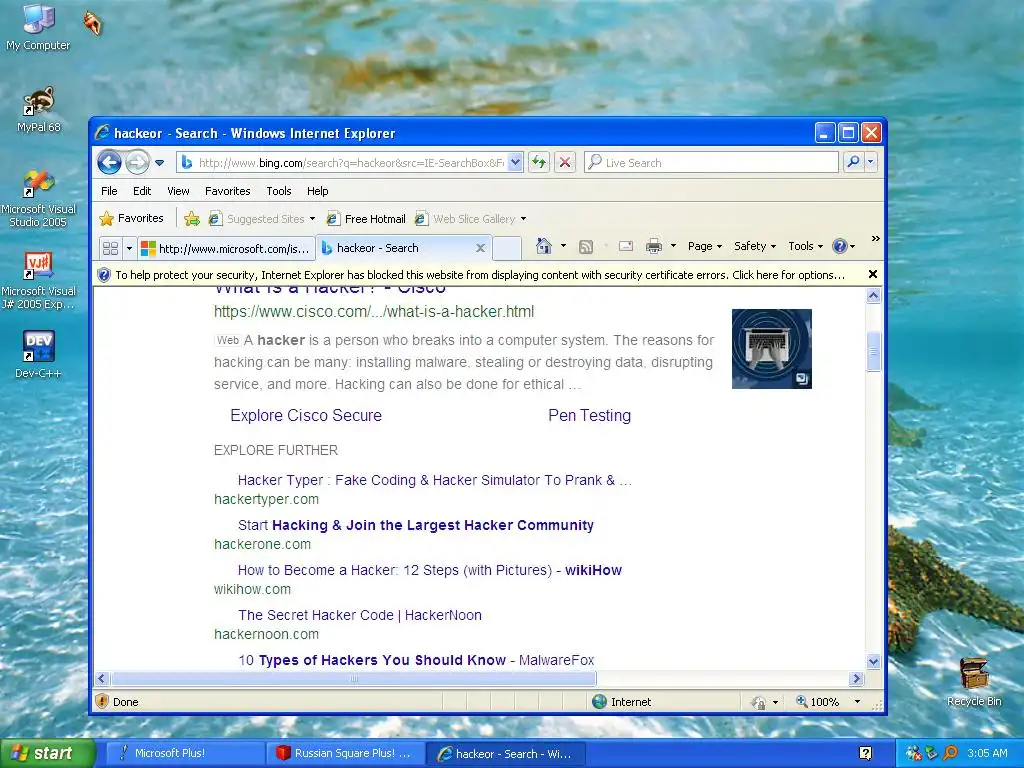Click the RSS Feeds icon in command bar
This screenshot has height=768, width=1024.
click(x=586, y=246)
